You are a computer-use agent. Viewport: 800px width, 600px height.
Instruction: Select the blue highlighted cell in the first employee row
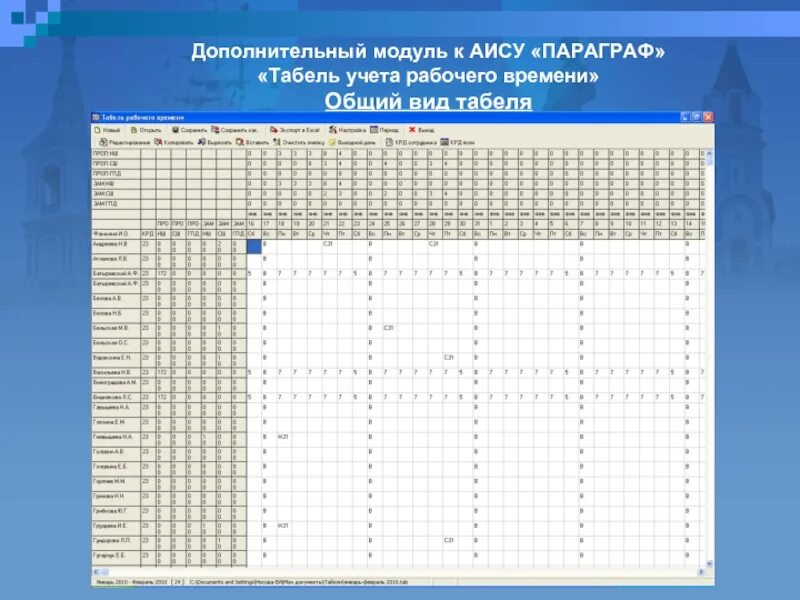[x=254, y=246]
